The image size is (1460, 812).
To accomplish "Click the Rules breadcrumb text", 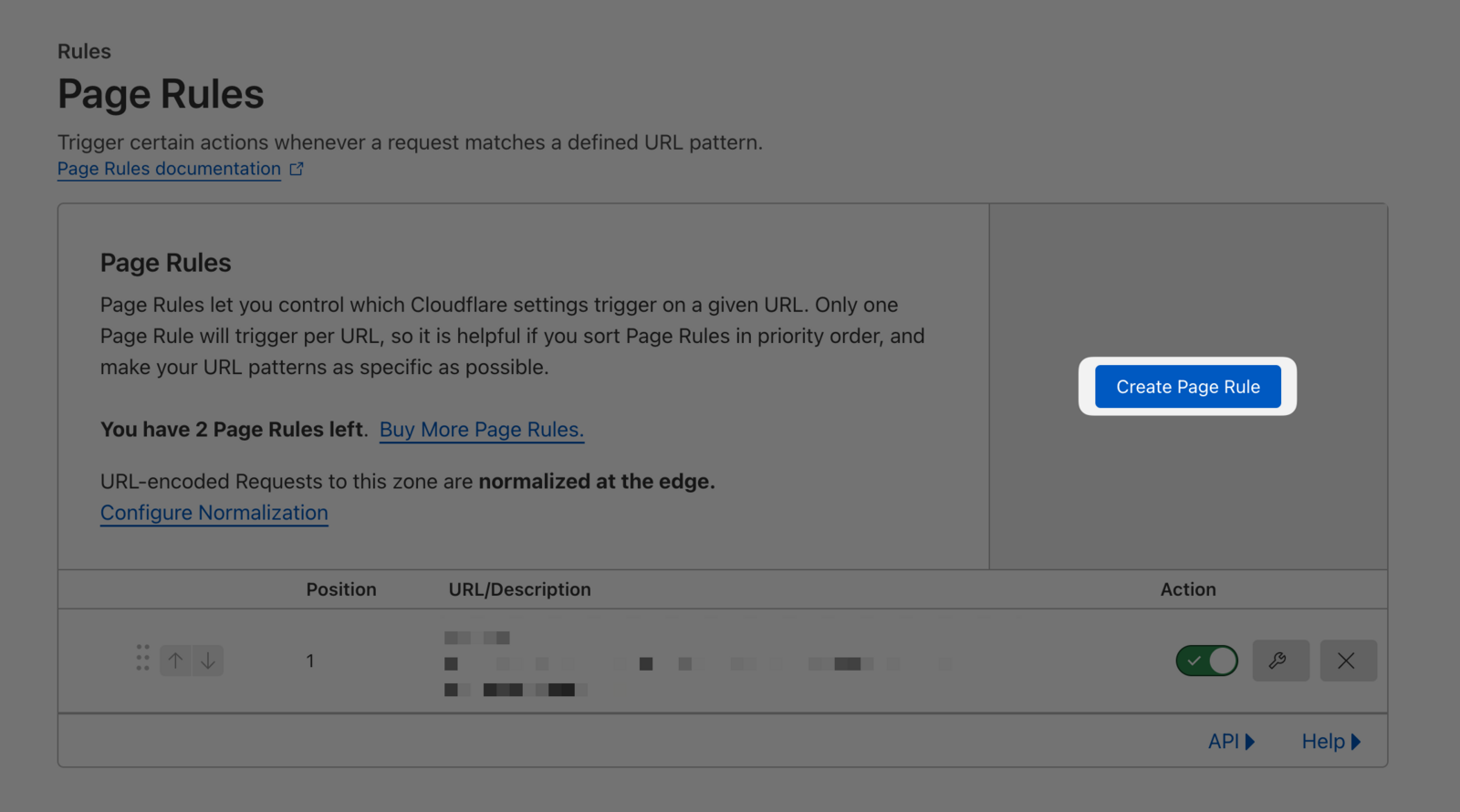I will coord(84,51).
